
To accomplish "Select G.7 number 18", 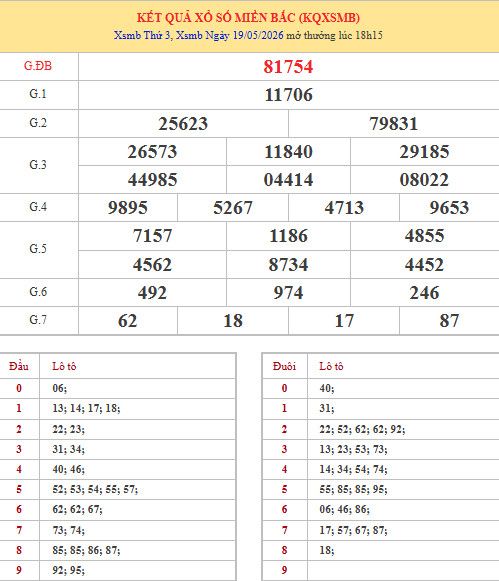I will [233, 321].
